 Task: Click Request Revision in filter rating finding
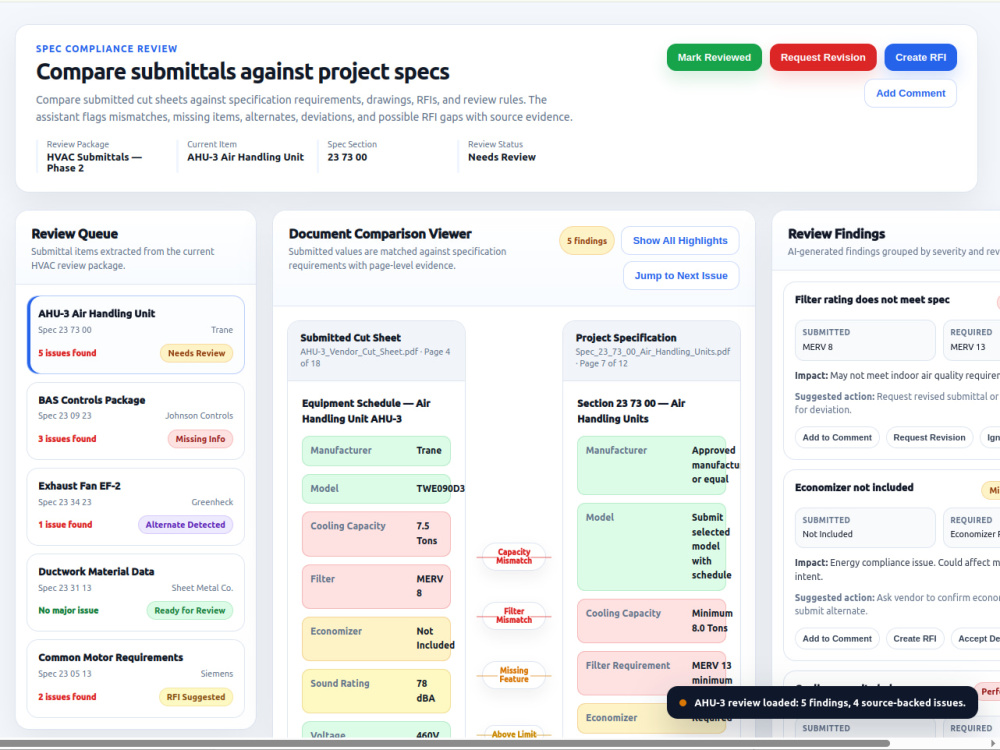(x=929, y=438)
